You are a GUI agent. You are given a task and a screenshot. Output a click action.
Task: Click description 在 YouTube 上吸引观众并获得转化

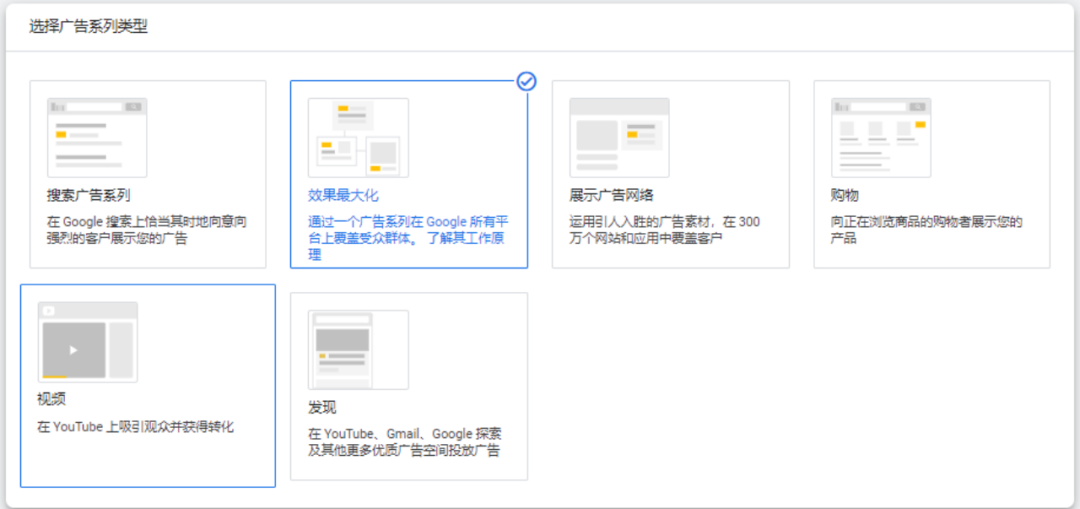135,427
